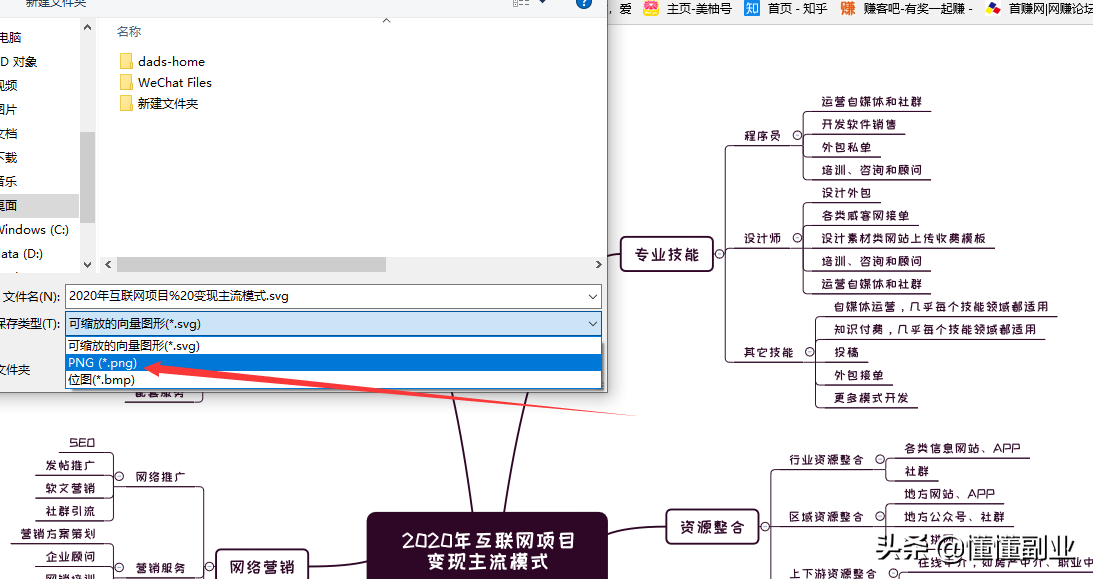Expand the file name history dropdown
The height and width of the screenshot is (579, 1093).
[593, 296]
